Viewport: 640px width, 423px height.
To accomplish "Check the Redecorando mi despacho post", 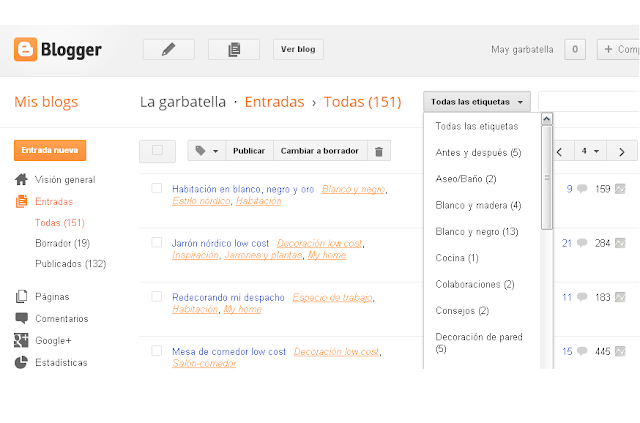I will [157, 296].
